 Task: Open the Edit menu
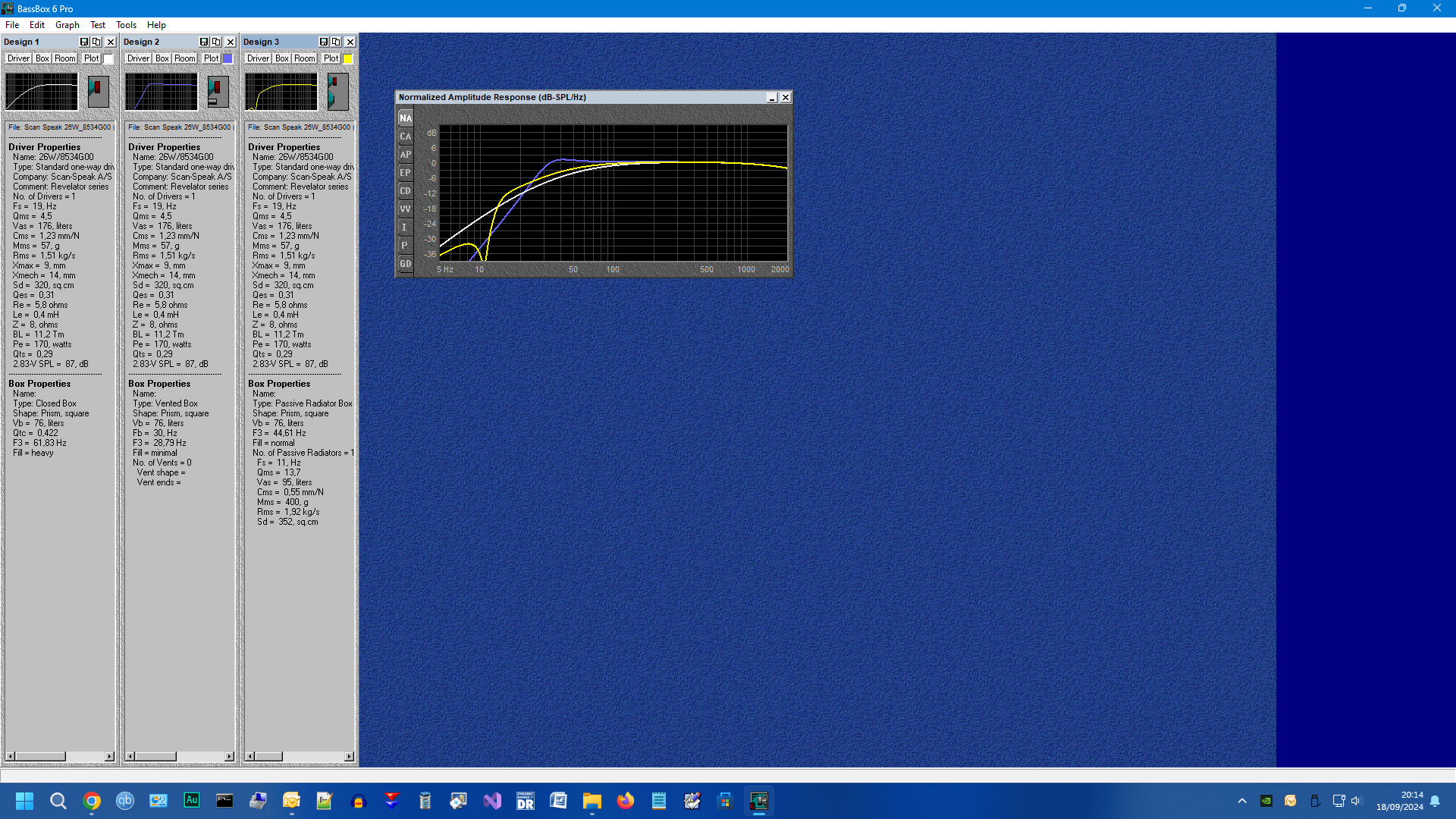tap(37, 25)
